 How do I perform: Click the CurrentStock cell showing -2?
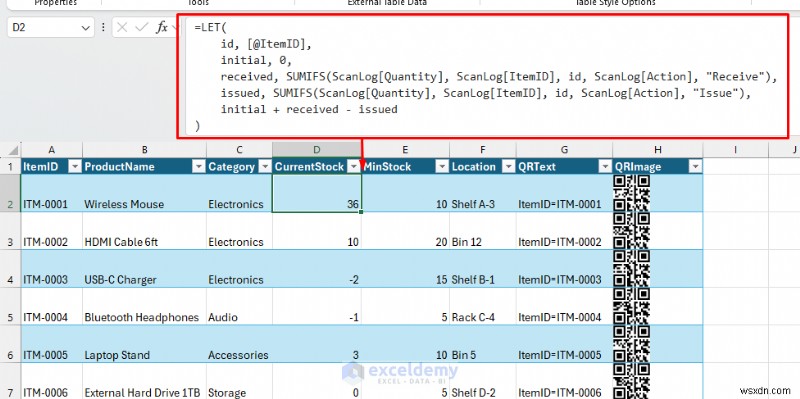pos(317,269)
